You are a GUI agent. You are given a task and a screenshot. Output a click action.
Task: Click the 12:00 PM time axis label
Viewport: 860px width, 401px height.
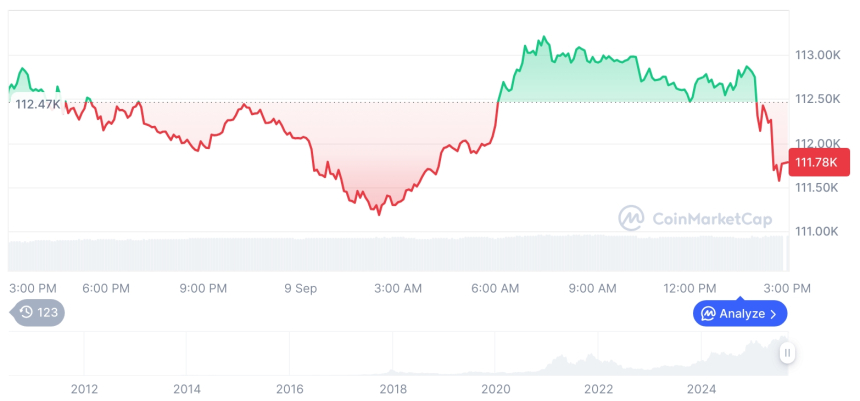pos(692,288)
